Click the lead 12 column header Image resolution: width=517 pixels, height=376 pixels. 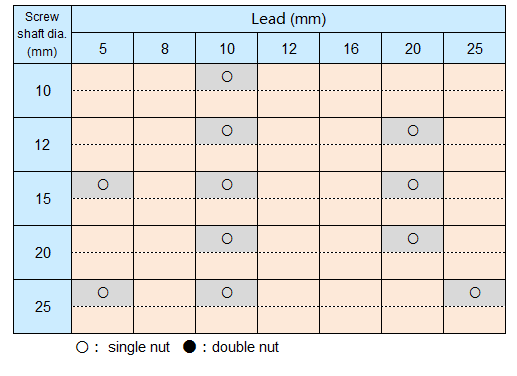click(288, 48)
